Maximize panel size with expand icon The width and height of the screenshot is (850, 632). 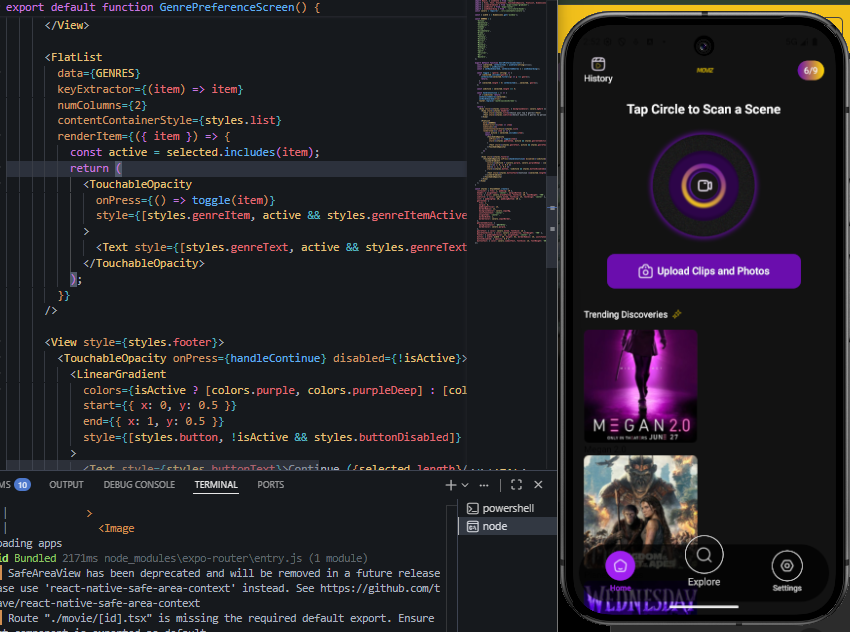515,484
